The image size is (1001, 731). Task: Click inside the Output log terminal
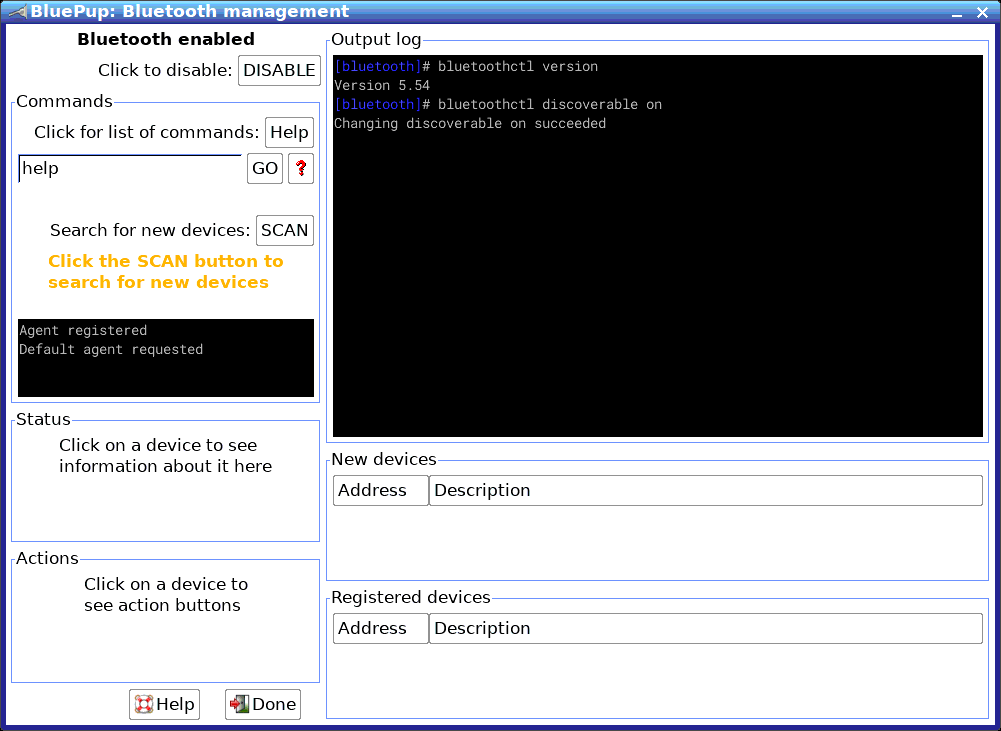click(x=658, y=246)
